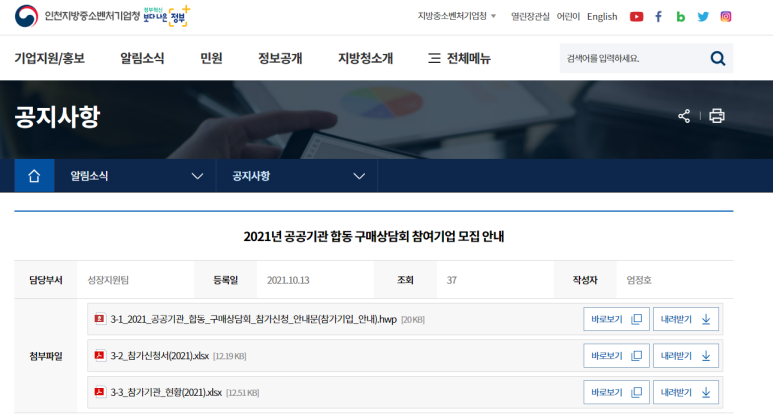
Task: Click the 정부혁신 보다나은 정부 logo
Action: point(167,16)
